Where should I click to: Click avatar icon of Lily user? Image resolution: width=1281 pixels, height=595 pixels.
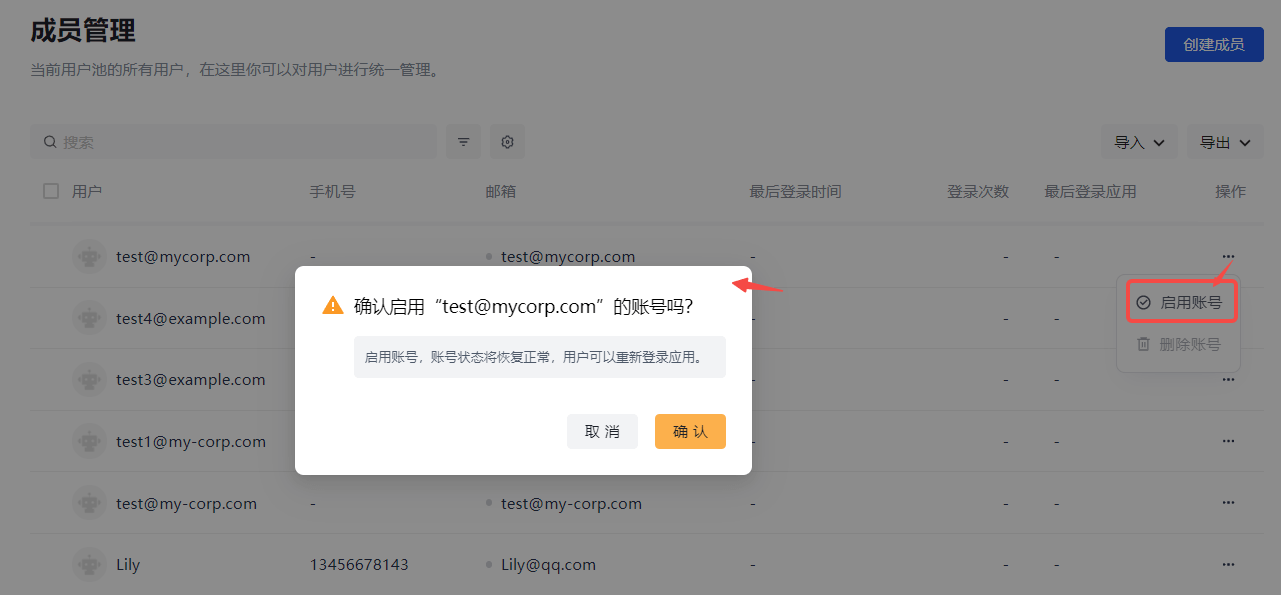89,565
